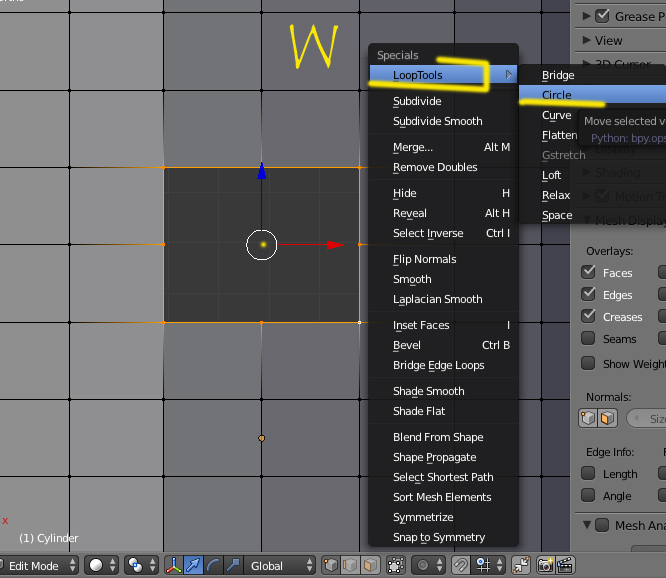666x578 pixels.
Task: Click the auto-merge arrows icon
Action: (x=521, y=565)
